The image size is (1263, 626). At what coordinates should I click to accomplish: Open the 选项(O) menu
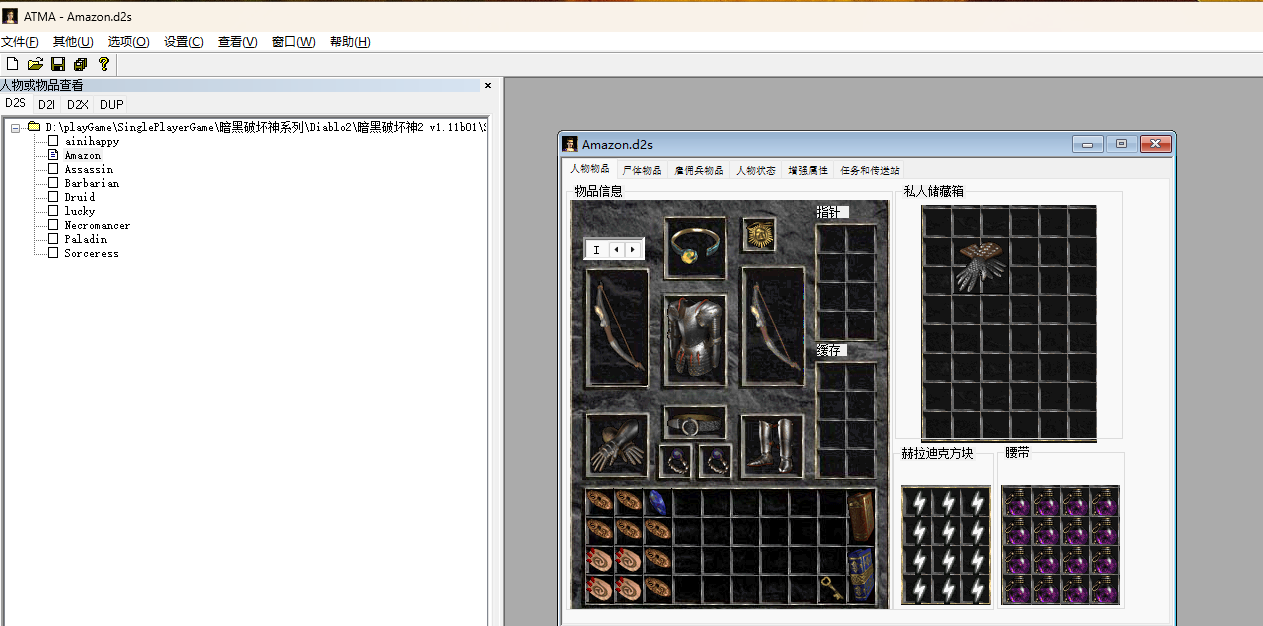pyautogui.click(x=128, y=41)
